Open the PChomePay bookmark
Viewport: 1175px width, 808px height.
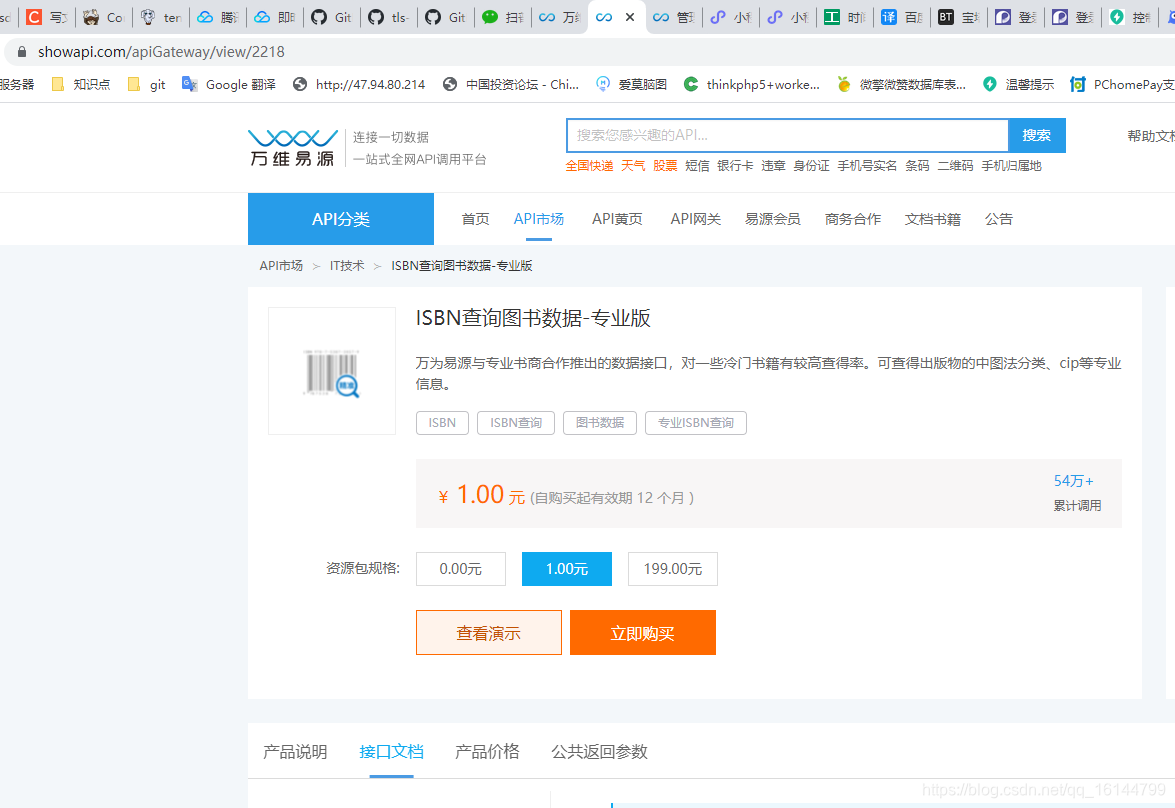tap(1122, 85)
